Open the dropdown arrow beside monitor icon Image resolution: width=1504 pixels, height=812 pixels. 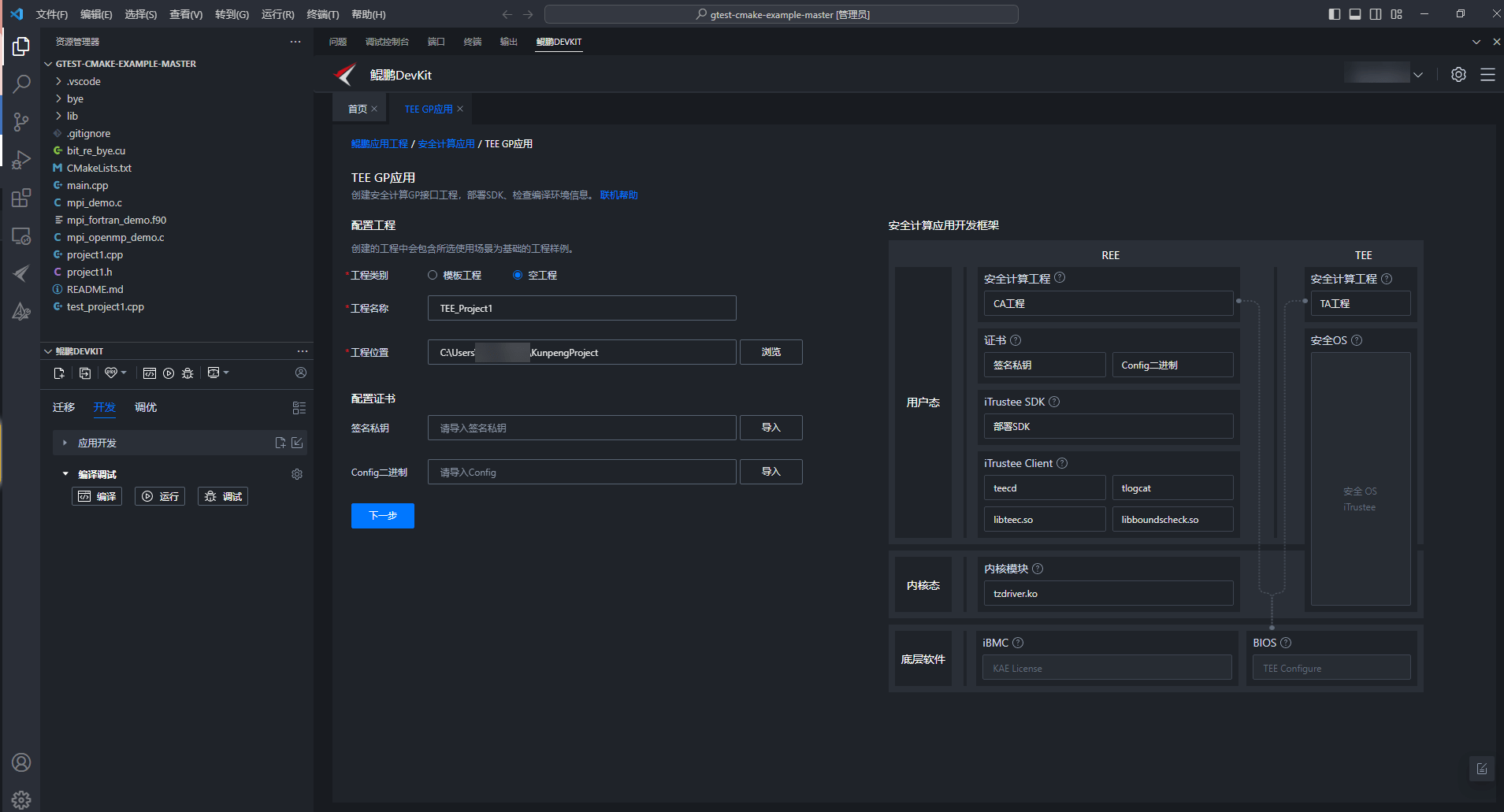[x=226, y=373]
